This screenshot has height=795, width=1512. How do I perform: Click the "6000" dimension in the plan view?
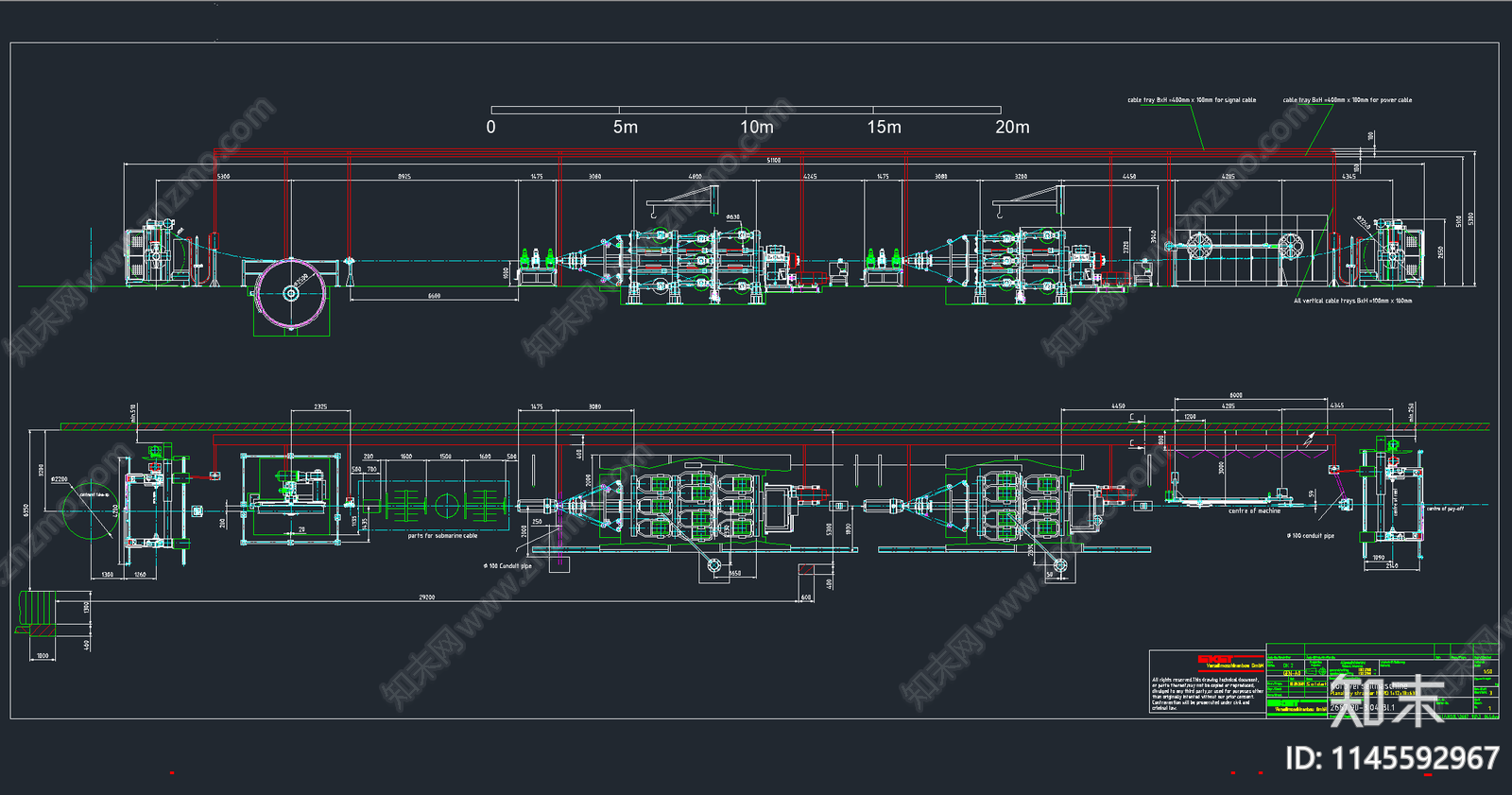click(x=1236, y=395)
